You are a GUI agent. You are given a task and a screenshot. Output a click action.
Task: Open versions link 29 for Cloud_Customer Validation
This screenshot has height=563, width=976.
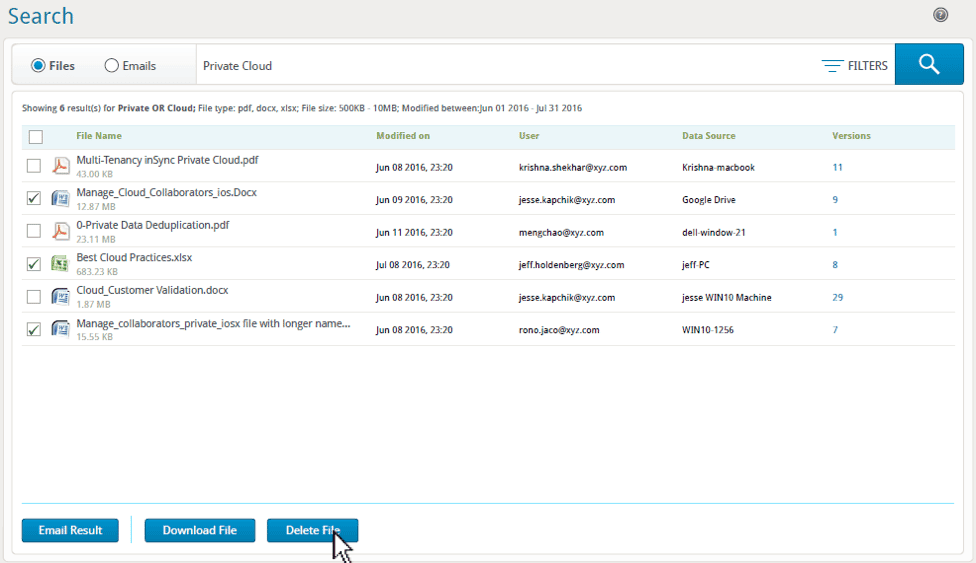pyautogui.click(x=838, y=297)
